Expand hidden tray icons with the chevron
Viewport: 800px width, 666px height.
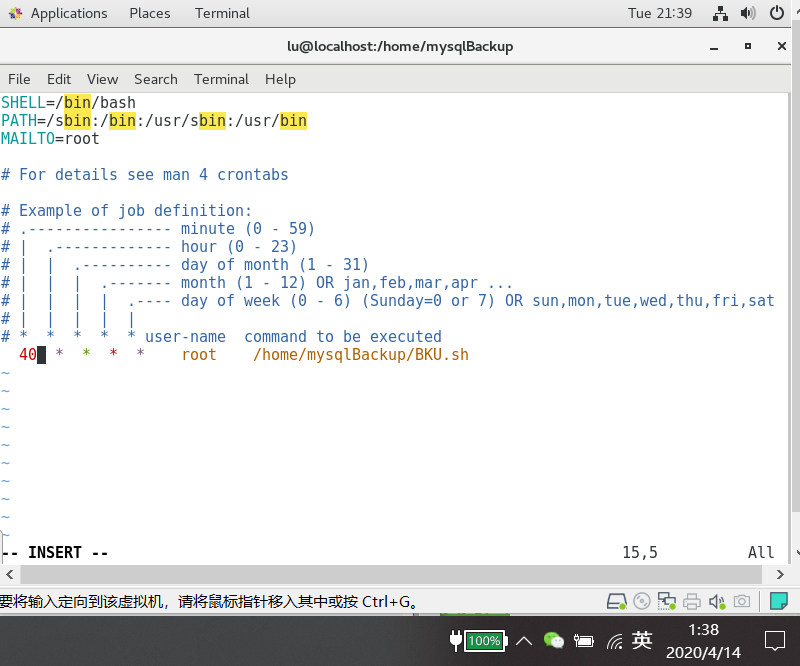coord(524,641)
